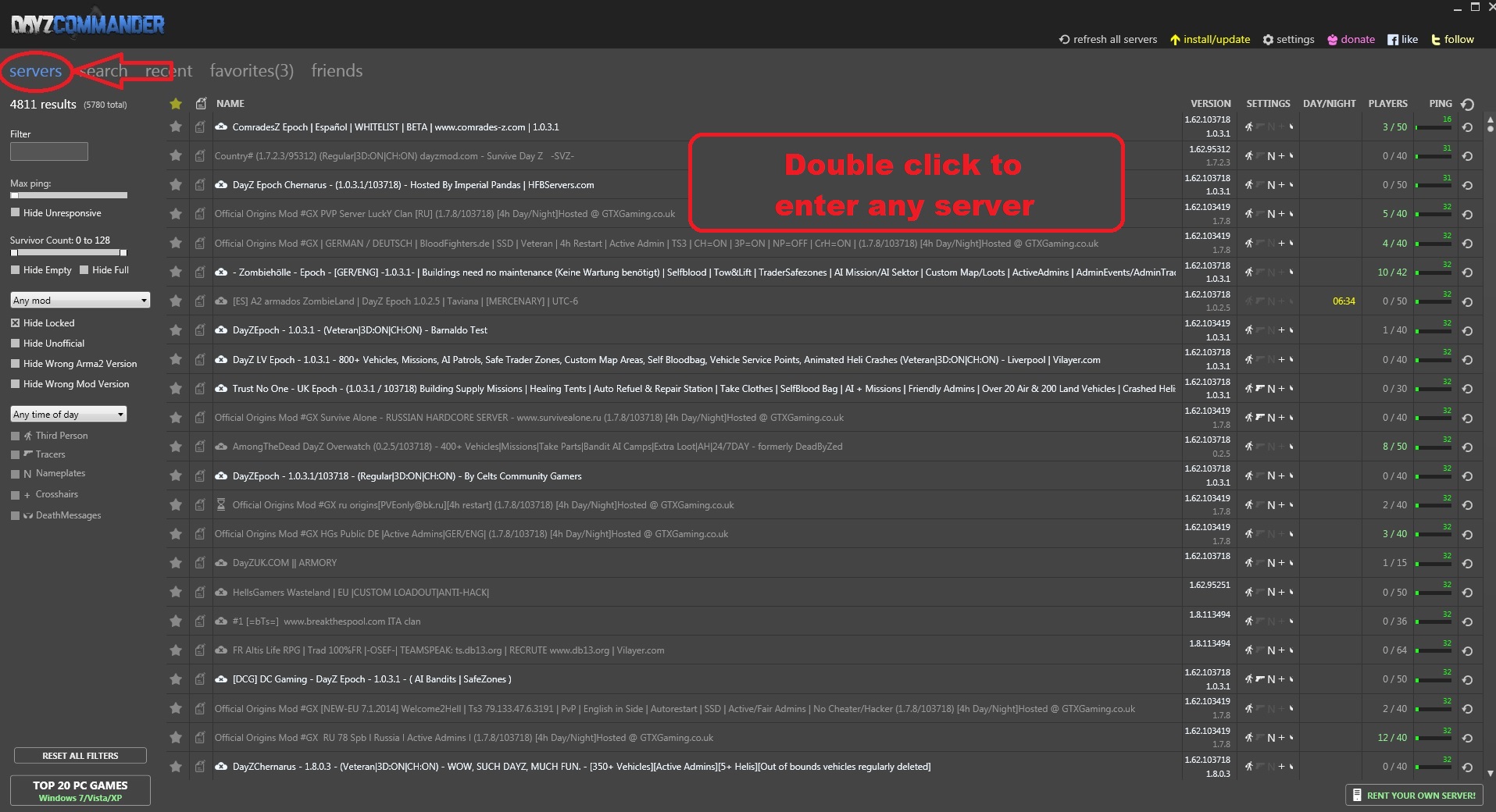
Task: Open the Any mod dropdown
Action: tap(80, 300)
